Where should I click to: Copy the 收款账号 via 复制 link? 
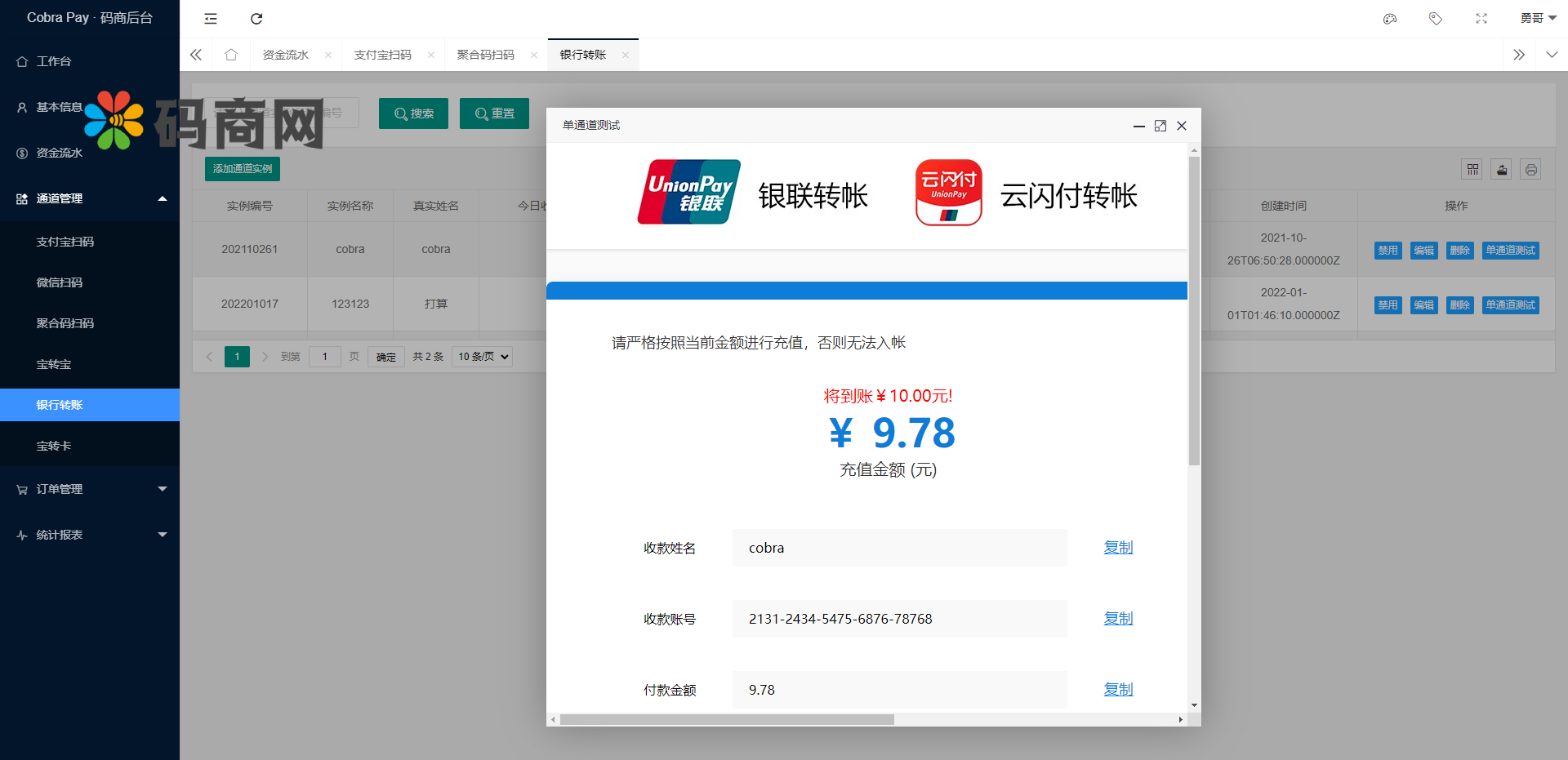point(1118,619)
